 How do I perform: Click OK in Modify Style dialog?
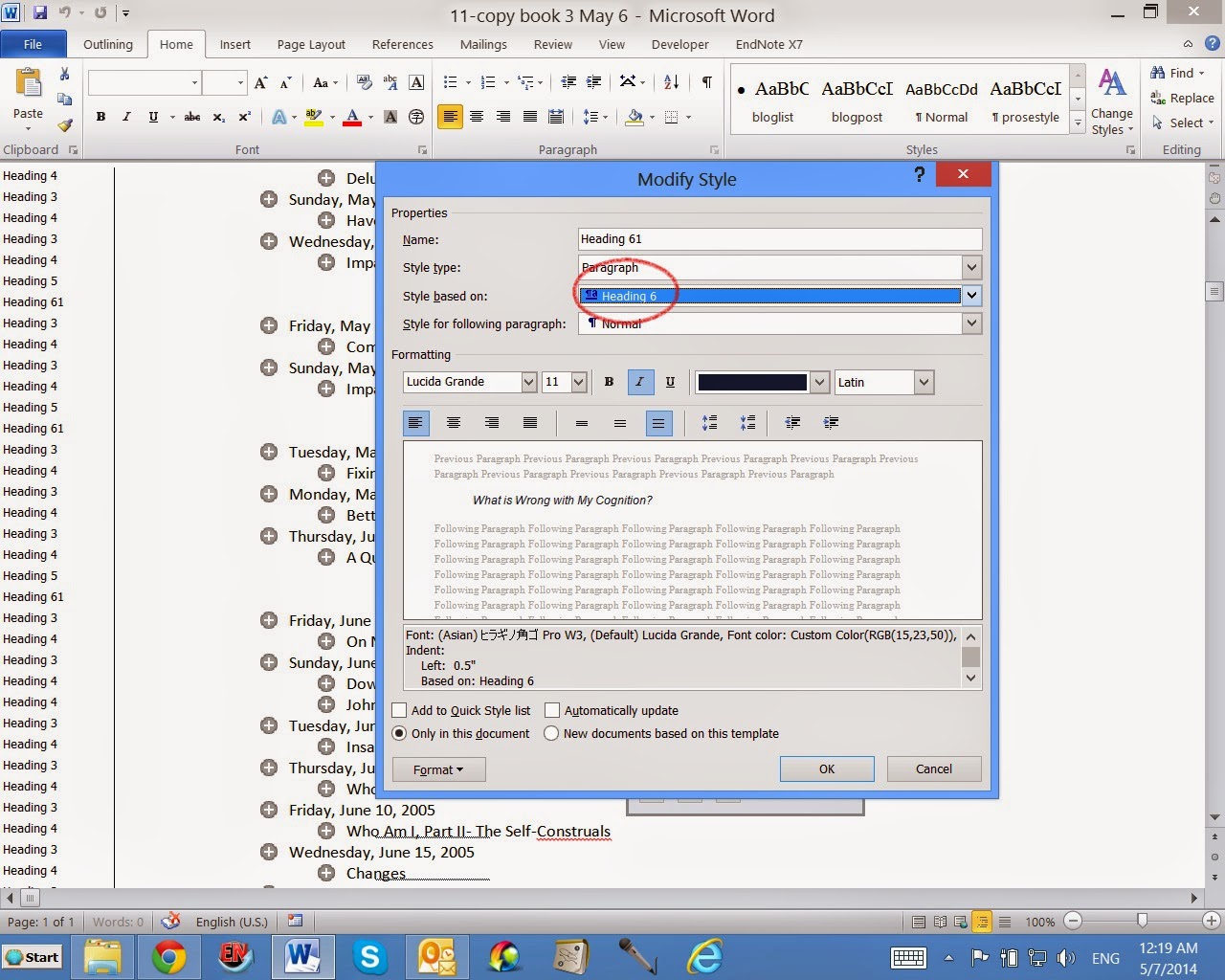tap(827, 769)
